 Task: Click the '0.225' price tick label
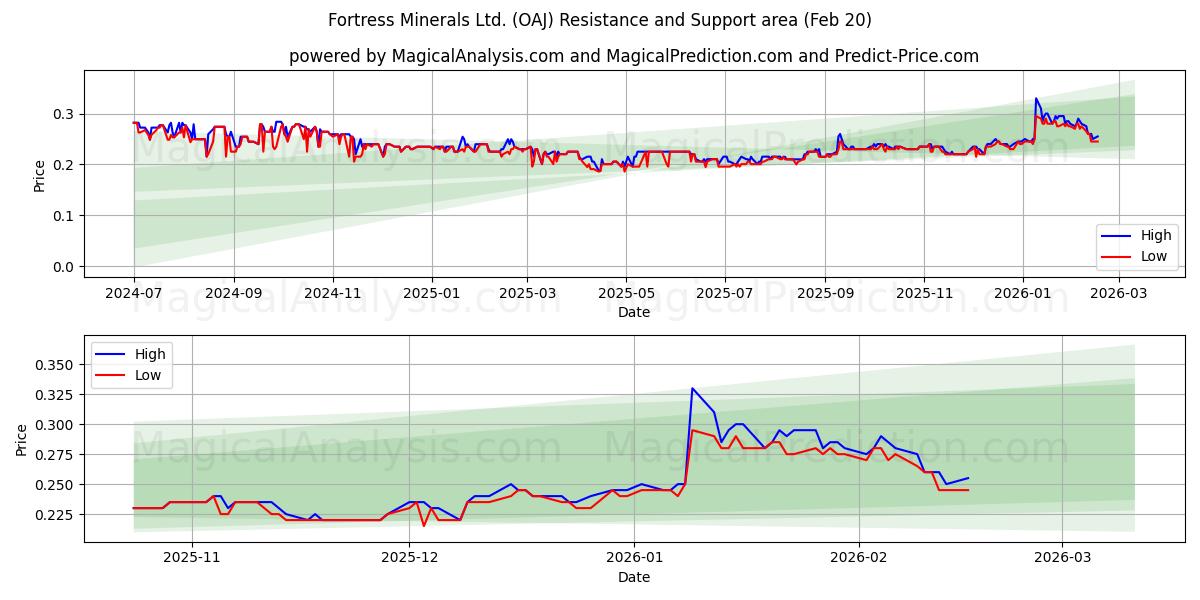click(x=56, y=515)
